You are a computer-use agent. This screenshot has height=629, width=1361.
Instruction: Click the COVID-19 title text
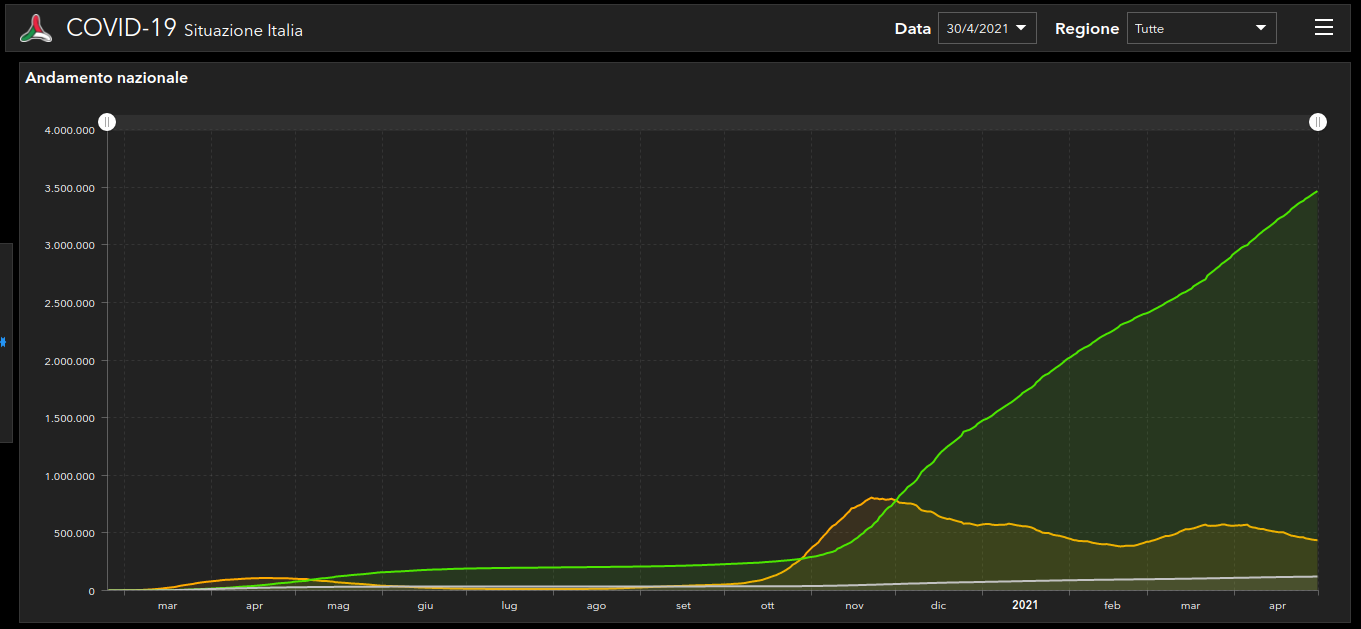tap(121, 28)
